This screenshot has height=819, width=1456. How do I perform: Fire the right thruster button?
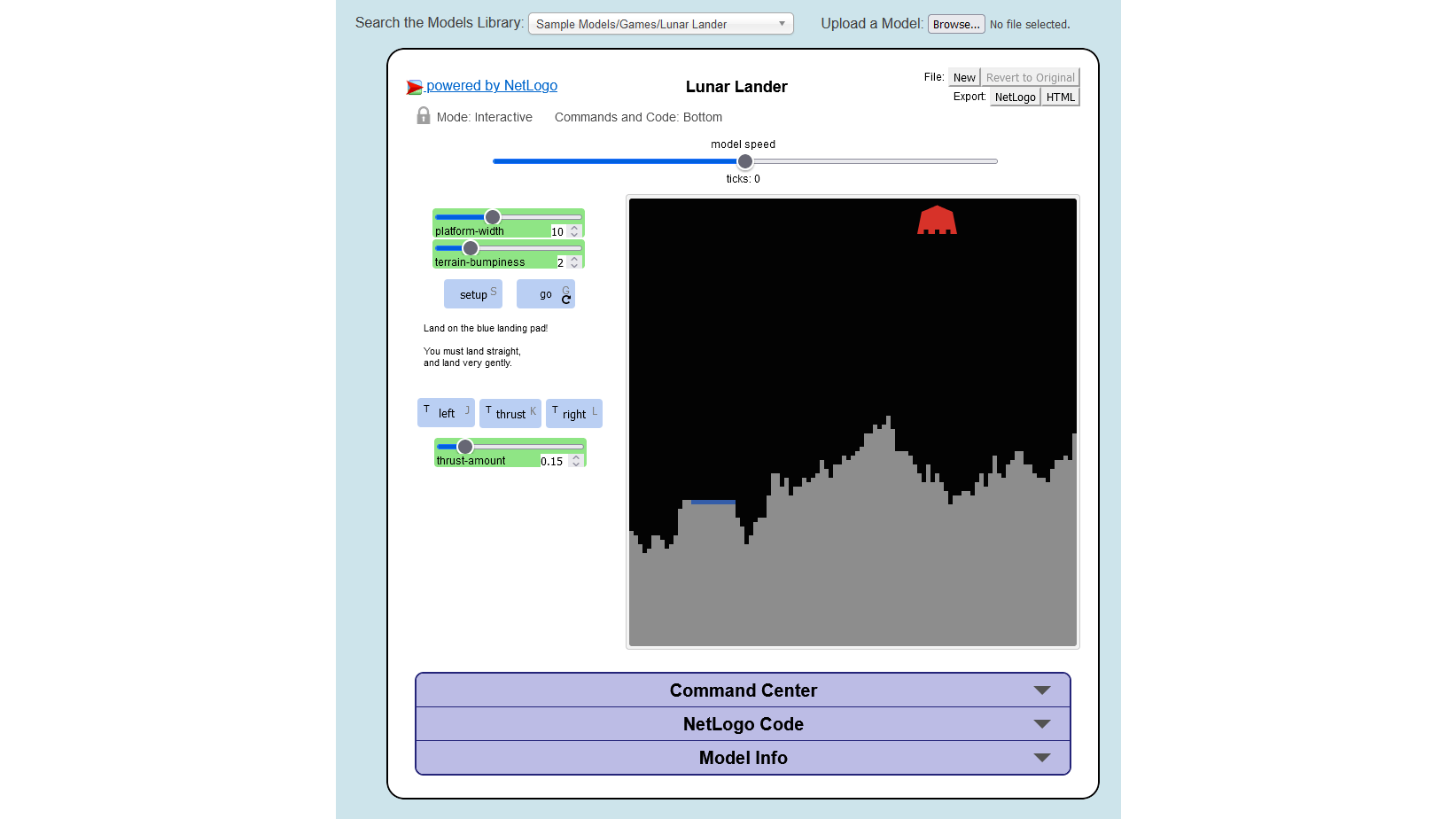pyautogui.click(x=574, y=413)
